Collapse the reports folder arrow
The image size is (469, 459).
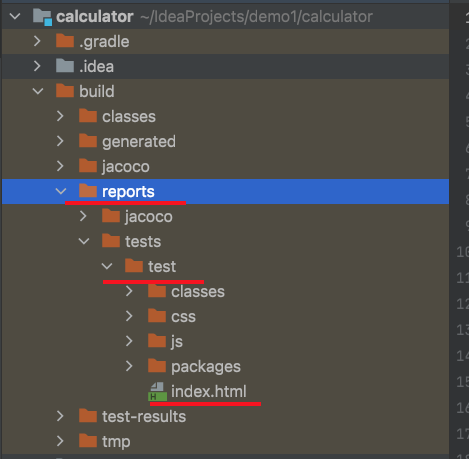pos(61,191)
